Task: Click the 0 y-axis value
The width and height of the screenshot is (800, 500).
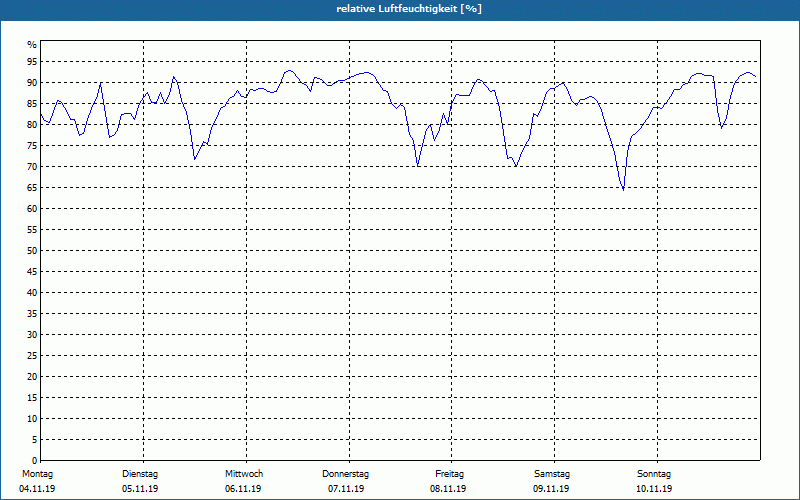Action: [34, 460]
